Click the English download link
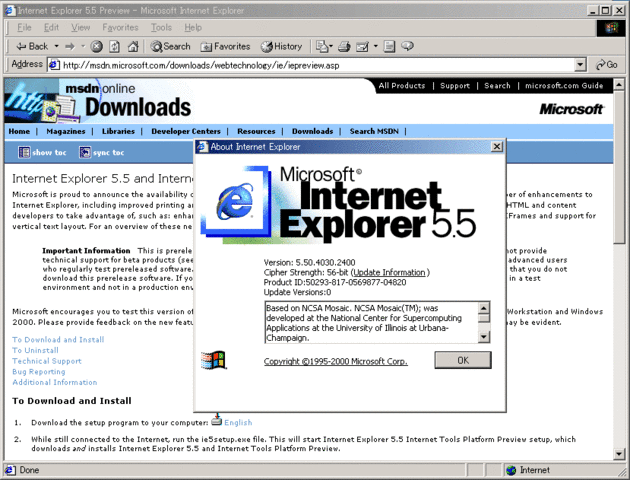Viewport: 630px width, 480px height. [x=238, y=423]
